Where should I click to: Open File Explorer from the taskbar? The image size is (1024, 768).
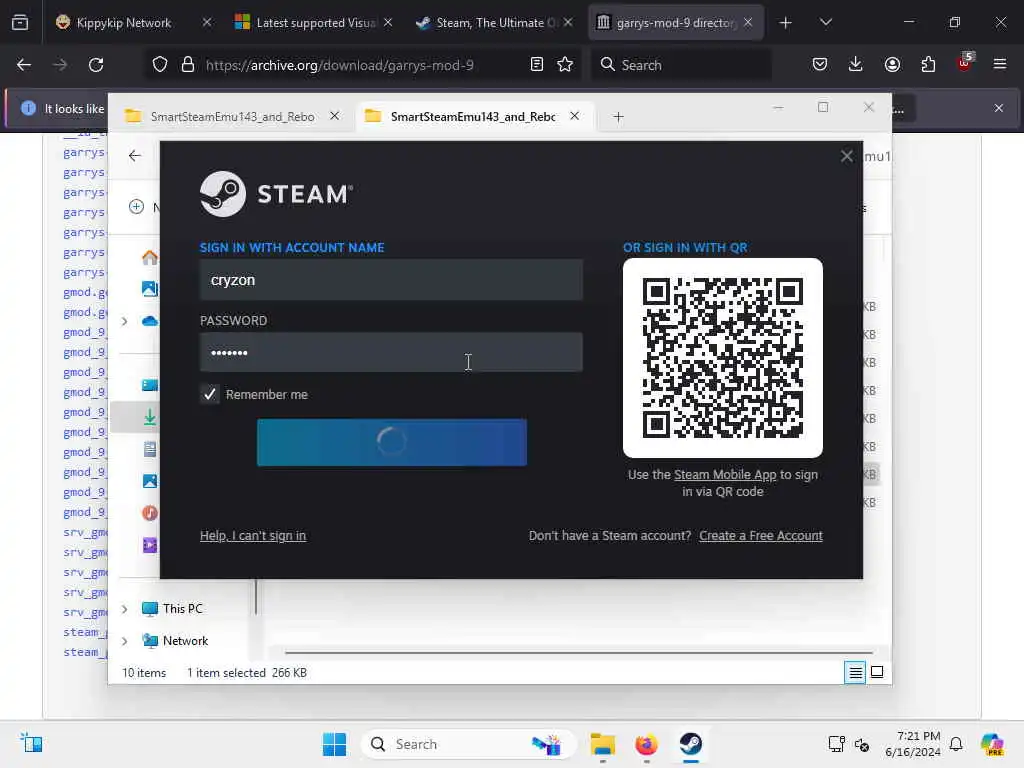coord(602,744)
